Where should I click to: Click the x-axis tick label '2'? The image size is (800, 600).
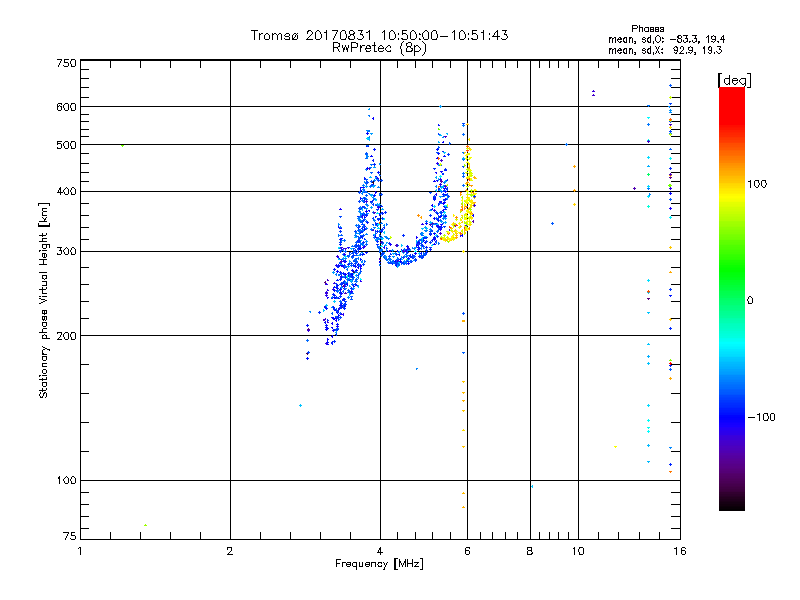point(230,551)
